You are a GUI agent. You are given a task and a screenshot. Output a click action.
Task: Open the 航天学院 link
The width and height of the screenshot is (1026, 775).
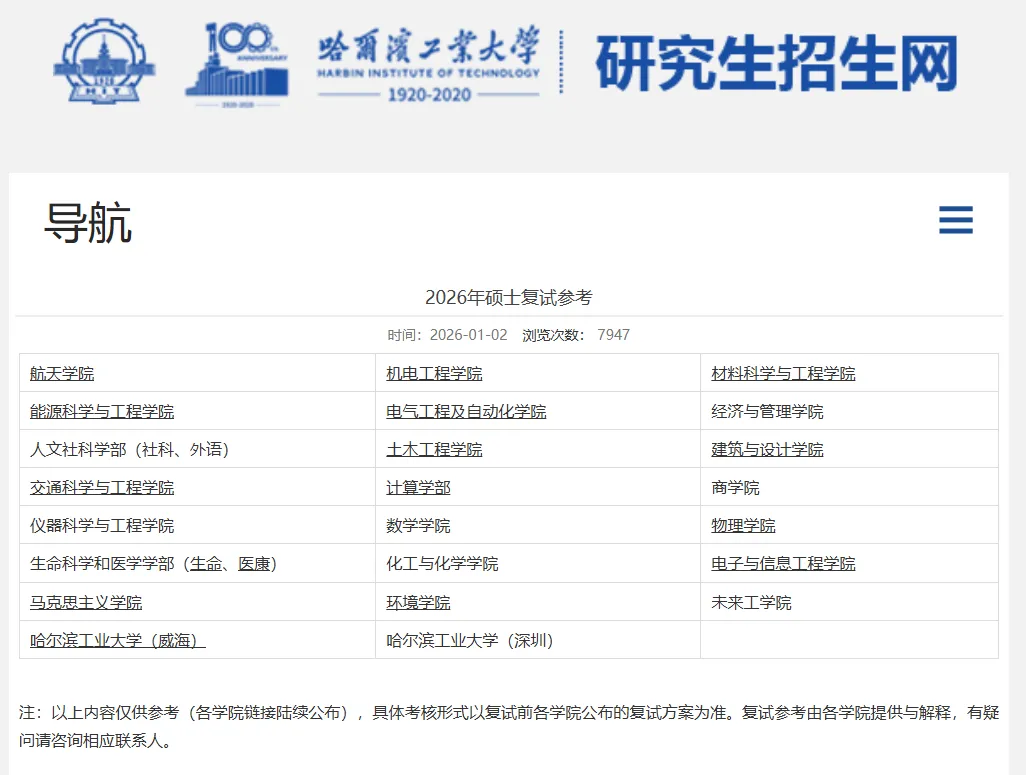click(62, 374)
